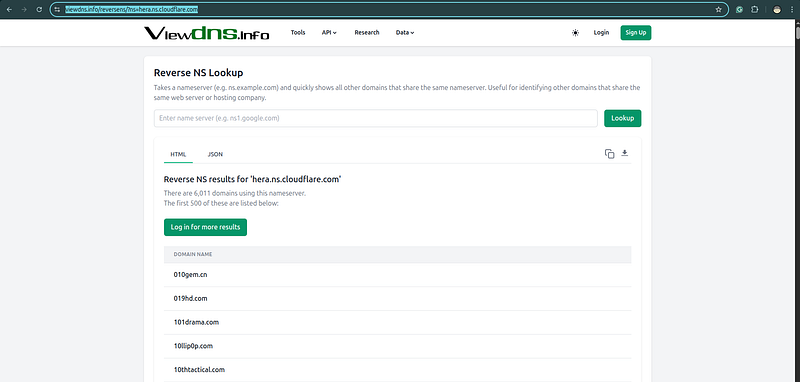Click the Reverse NS results heading text
800x382 pixels.
tap(252, 180)
